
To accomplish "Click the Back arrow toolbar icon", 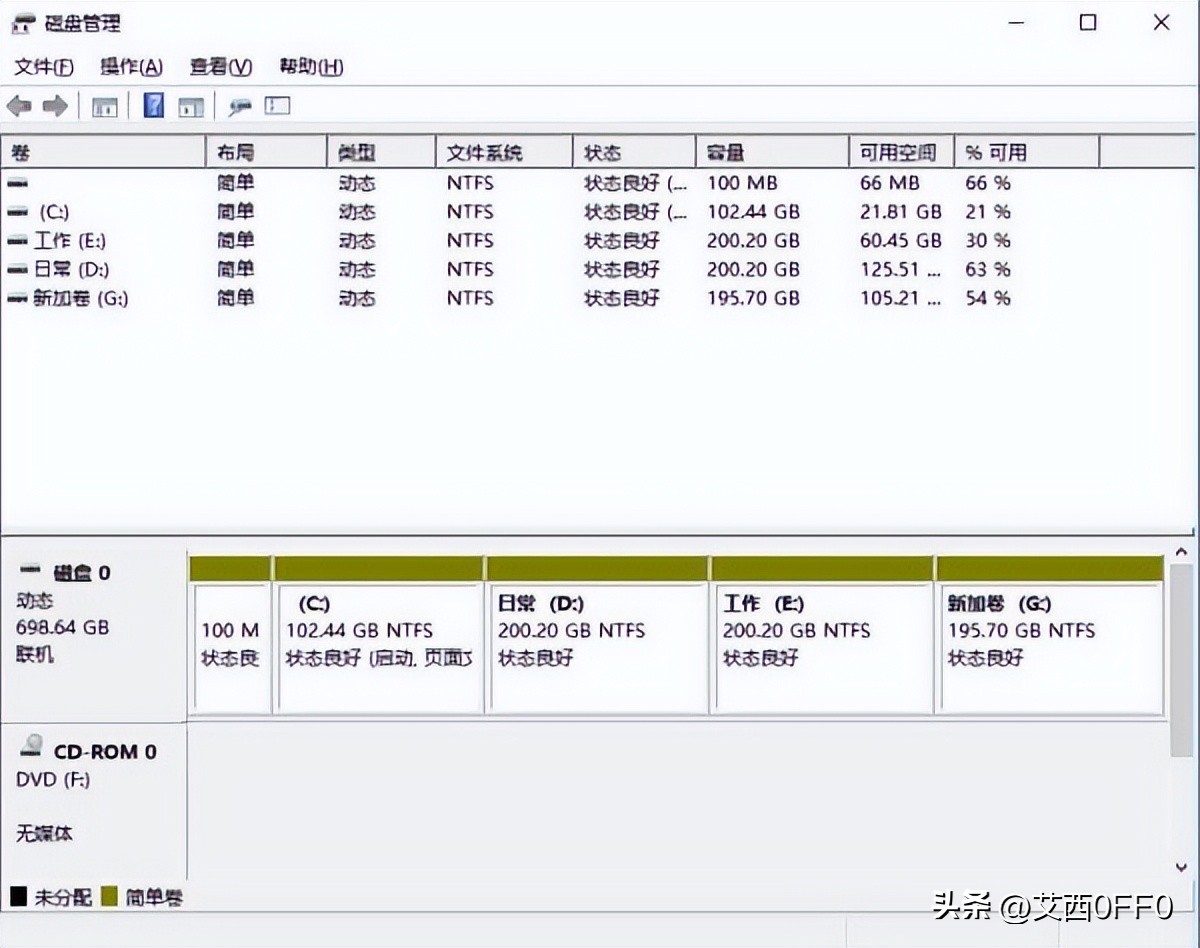I will pyautogui.click(x=19, y=106).
